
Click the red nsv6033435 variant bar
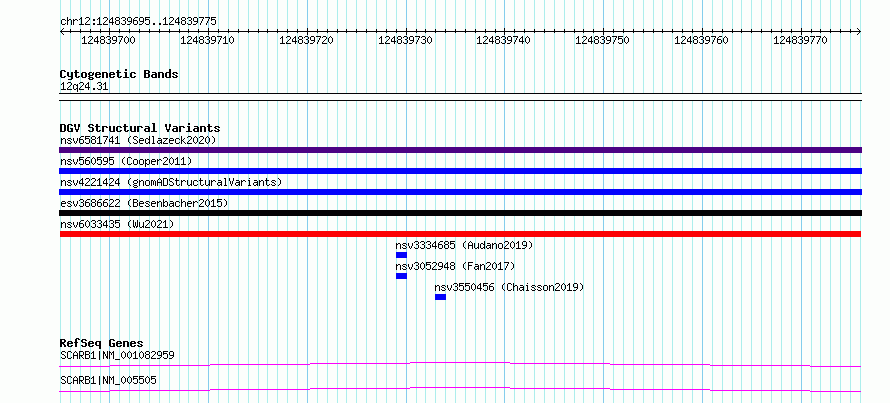point(460,234)
